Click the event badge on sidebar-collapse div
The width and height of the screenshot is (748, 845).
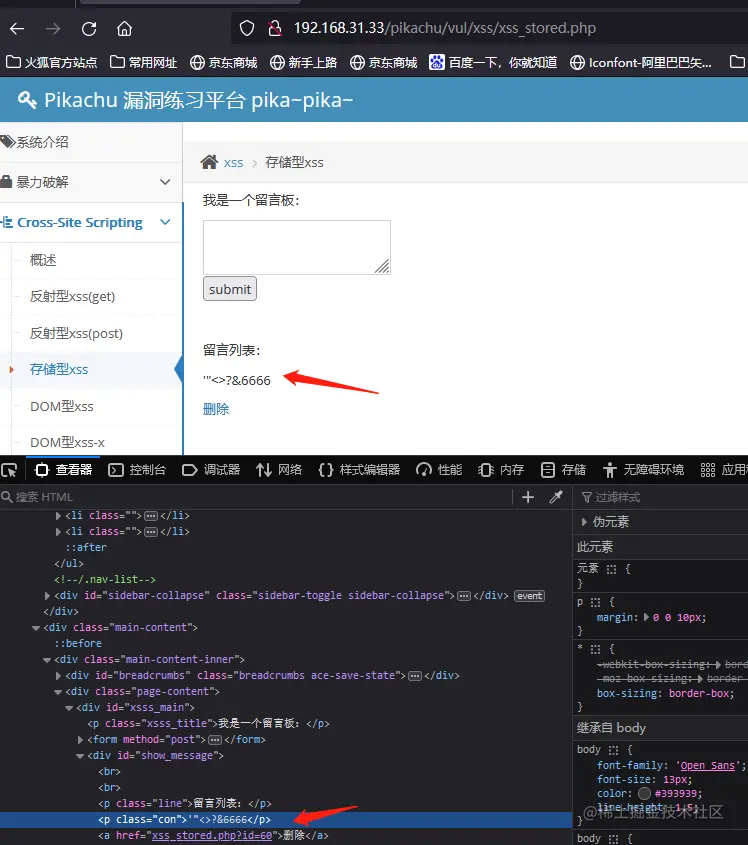(529, 595)
